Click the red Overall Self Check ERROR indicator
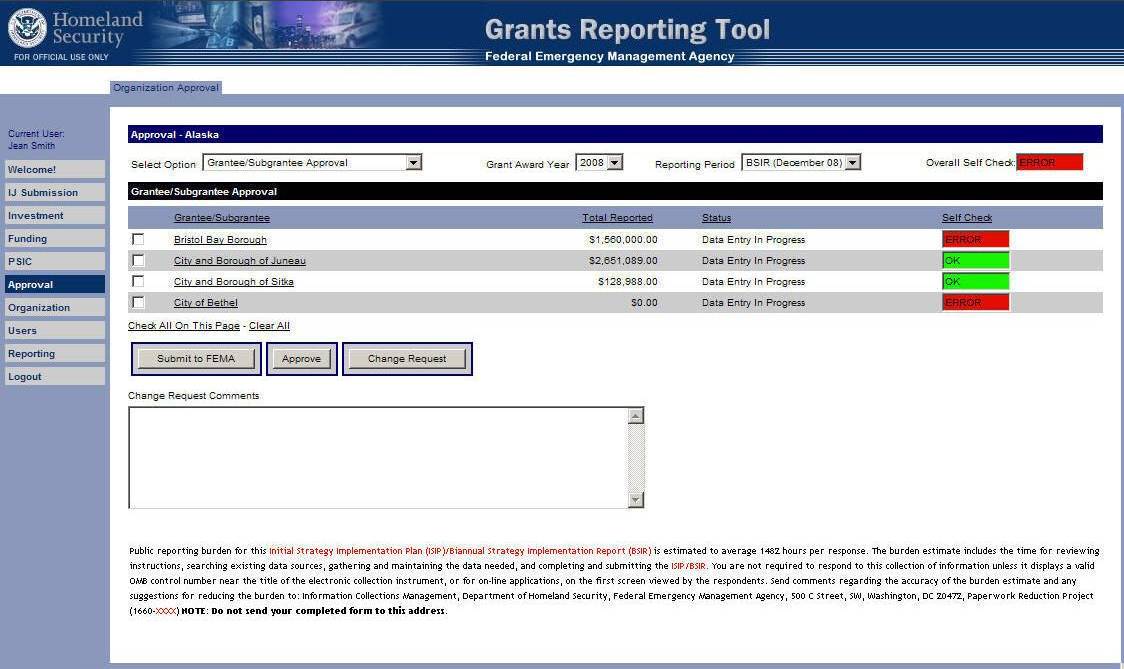Image resolution: width=1124 pixels, height=669 pixels. click(x=1049, y=163)
